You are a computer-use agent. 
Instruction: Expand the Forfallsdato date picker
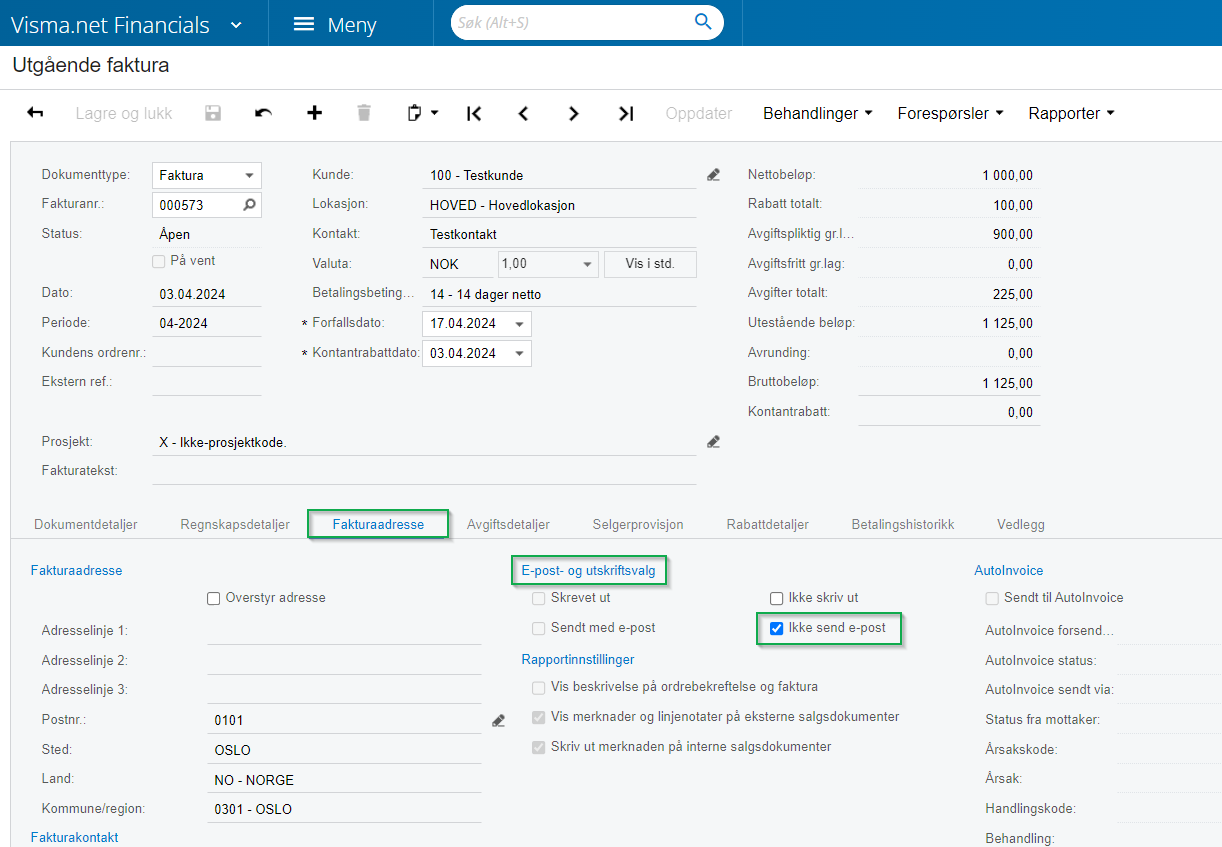click(519, 324)
